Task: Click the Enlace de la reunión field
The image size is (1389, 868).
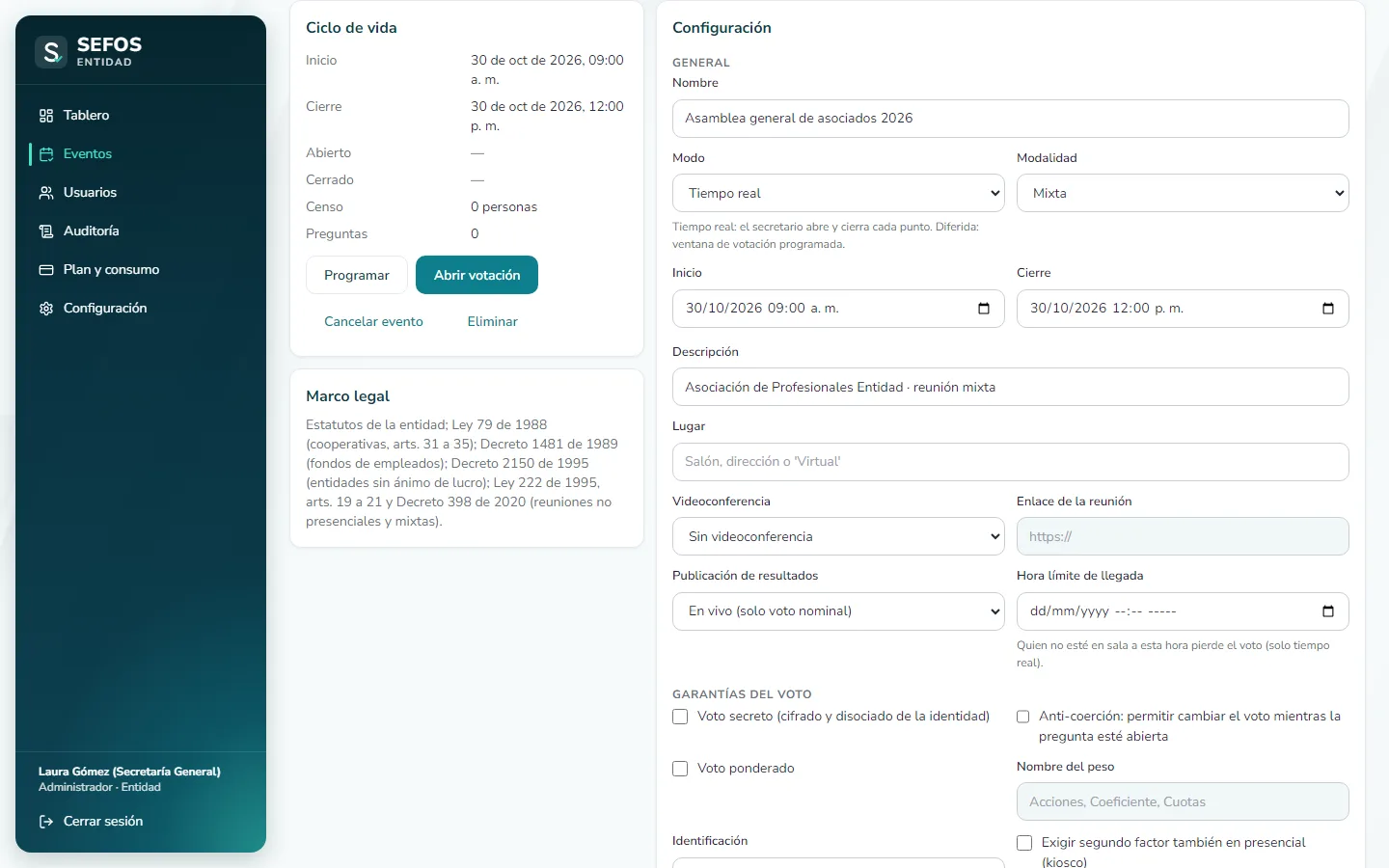Action: tap(1183, 536)
